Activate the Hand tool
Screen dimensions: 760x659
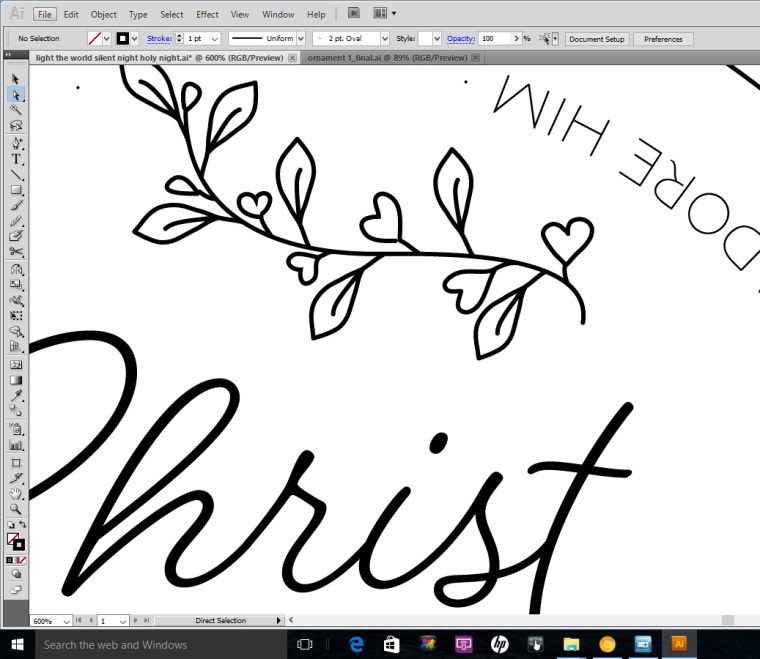pos(16,493)
